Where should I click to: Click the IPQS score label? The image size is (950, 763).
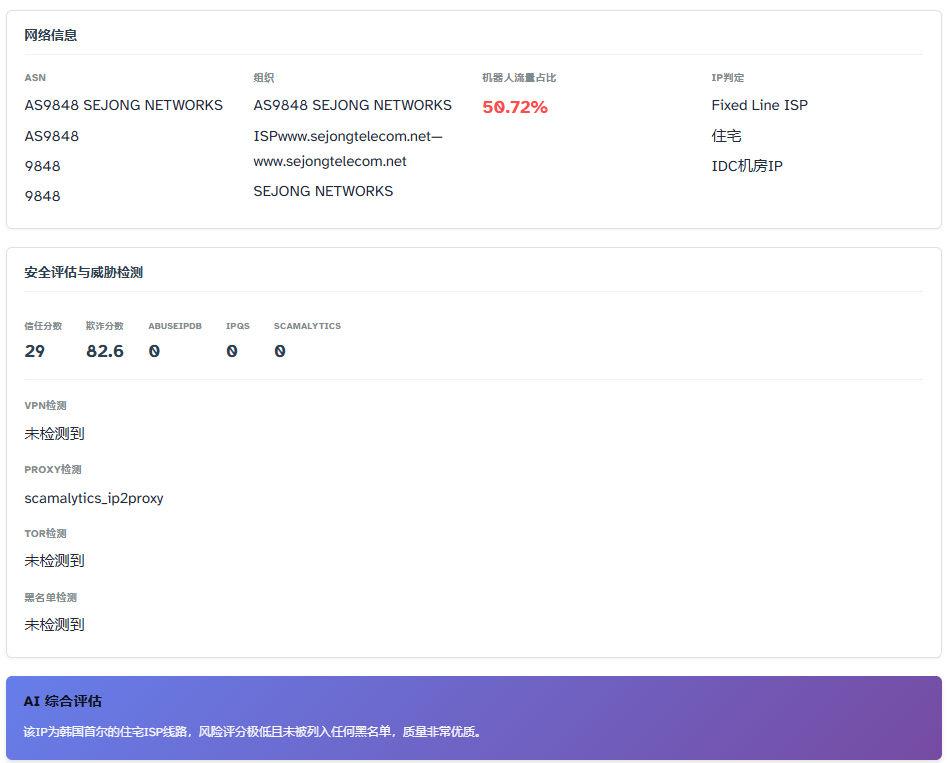[x=238, y=326]
